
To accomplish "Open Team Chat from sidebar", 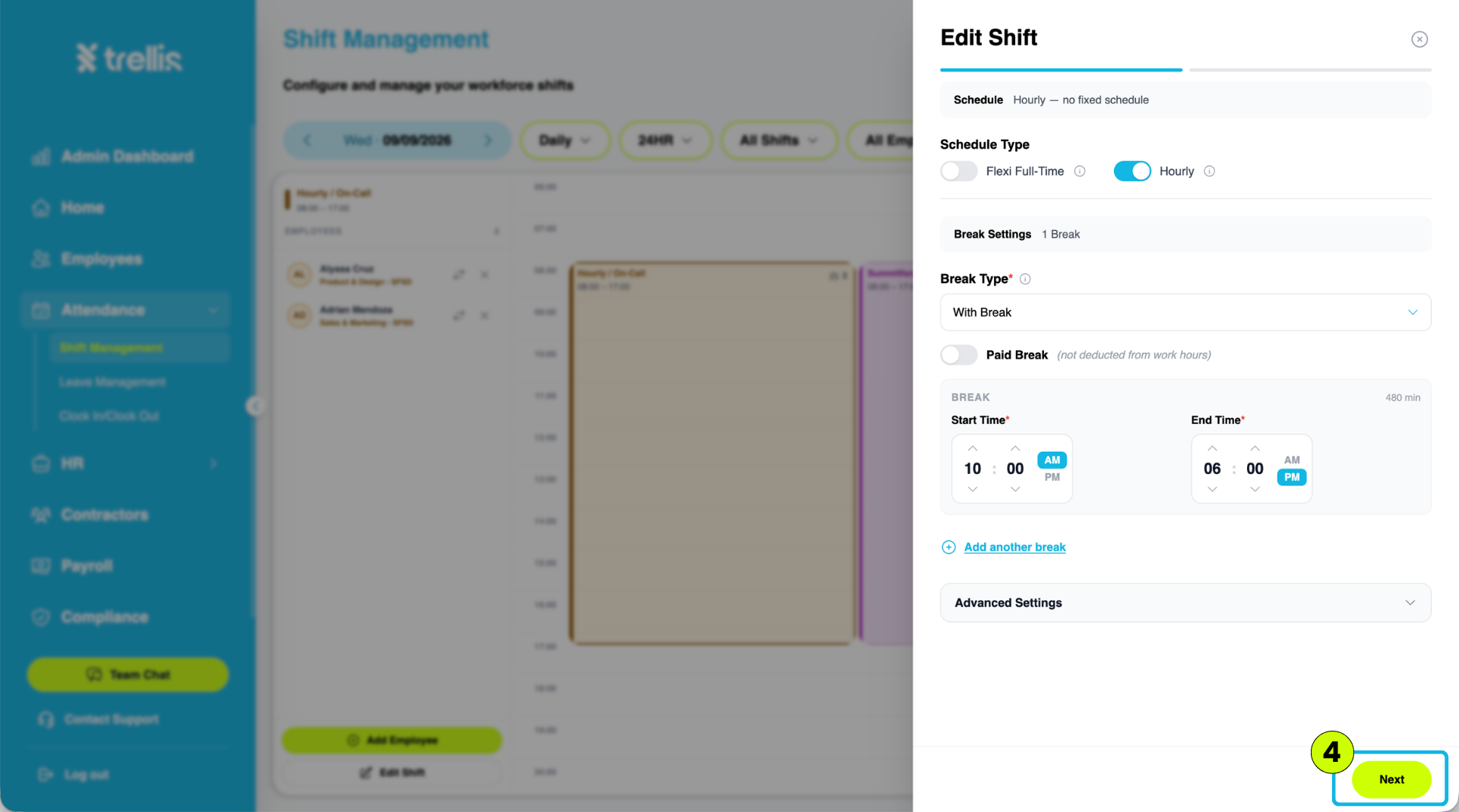I will click(128, 675).
